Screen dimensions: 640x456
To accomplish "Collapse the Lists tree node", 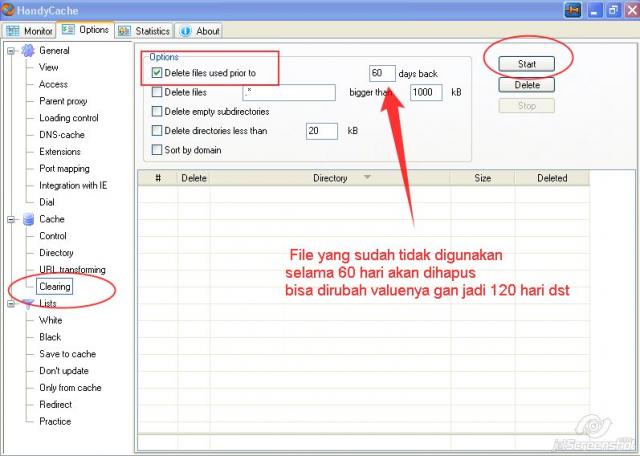I will click(11, 304).
